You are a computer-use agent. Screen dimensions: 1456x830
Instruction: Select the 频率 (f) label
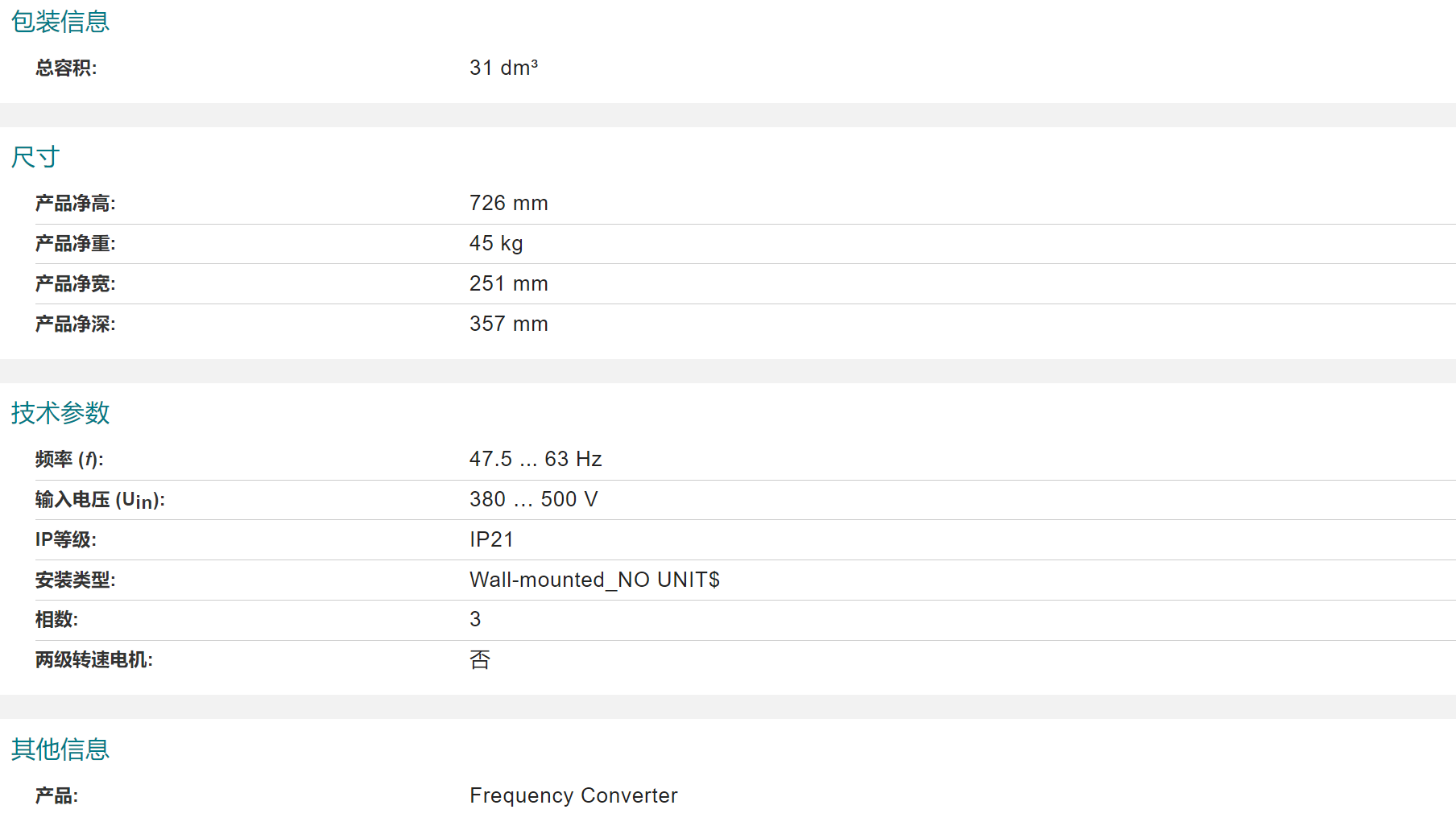click(x=69, y=460)
